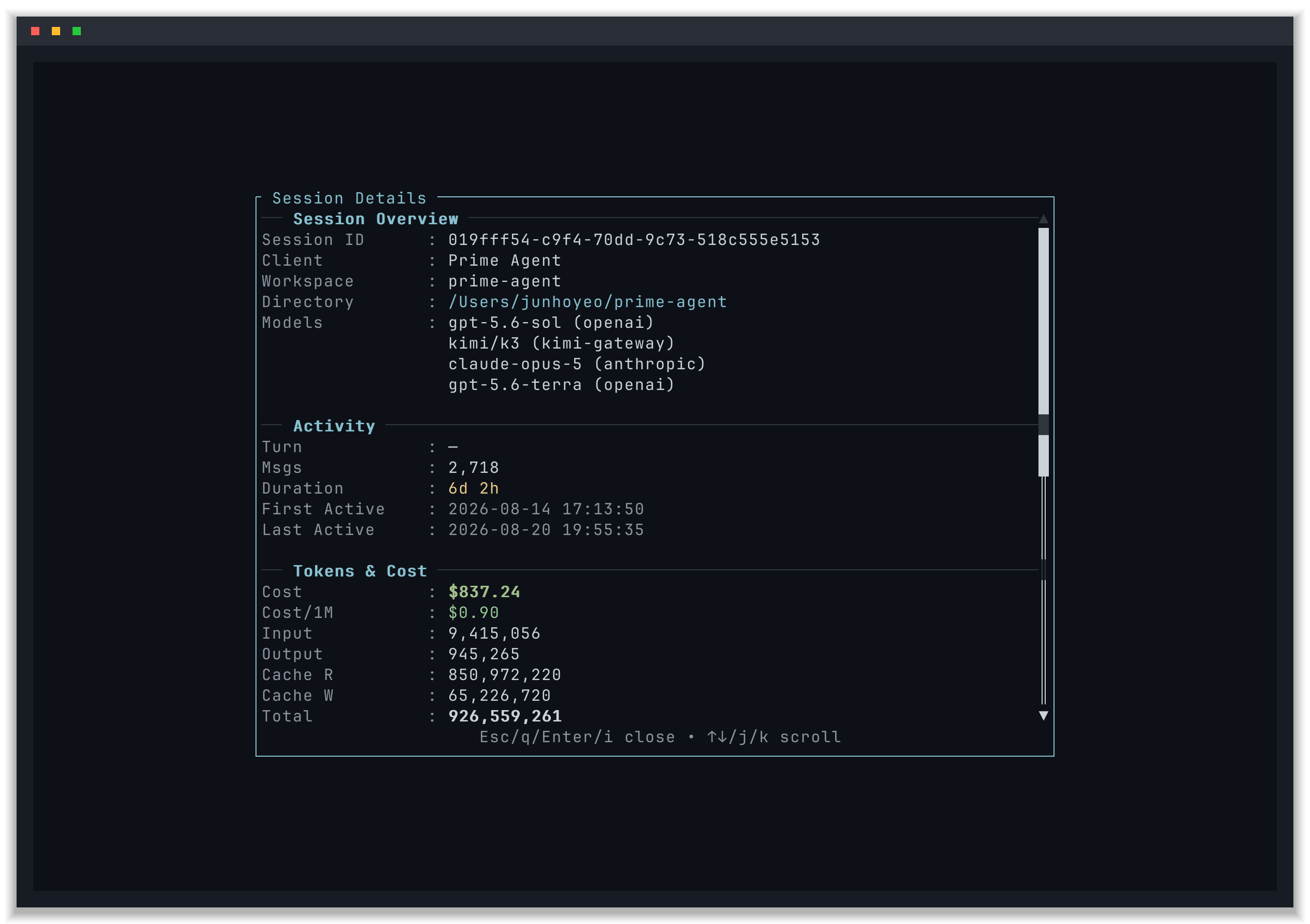Screen dimensions: 1310x924
Task: Click the Activity section heading
Action: coord(334,426)
